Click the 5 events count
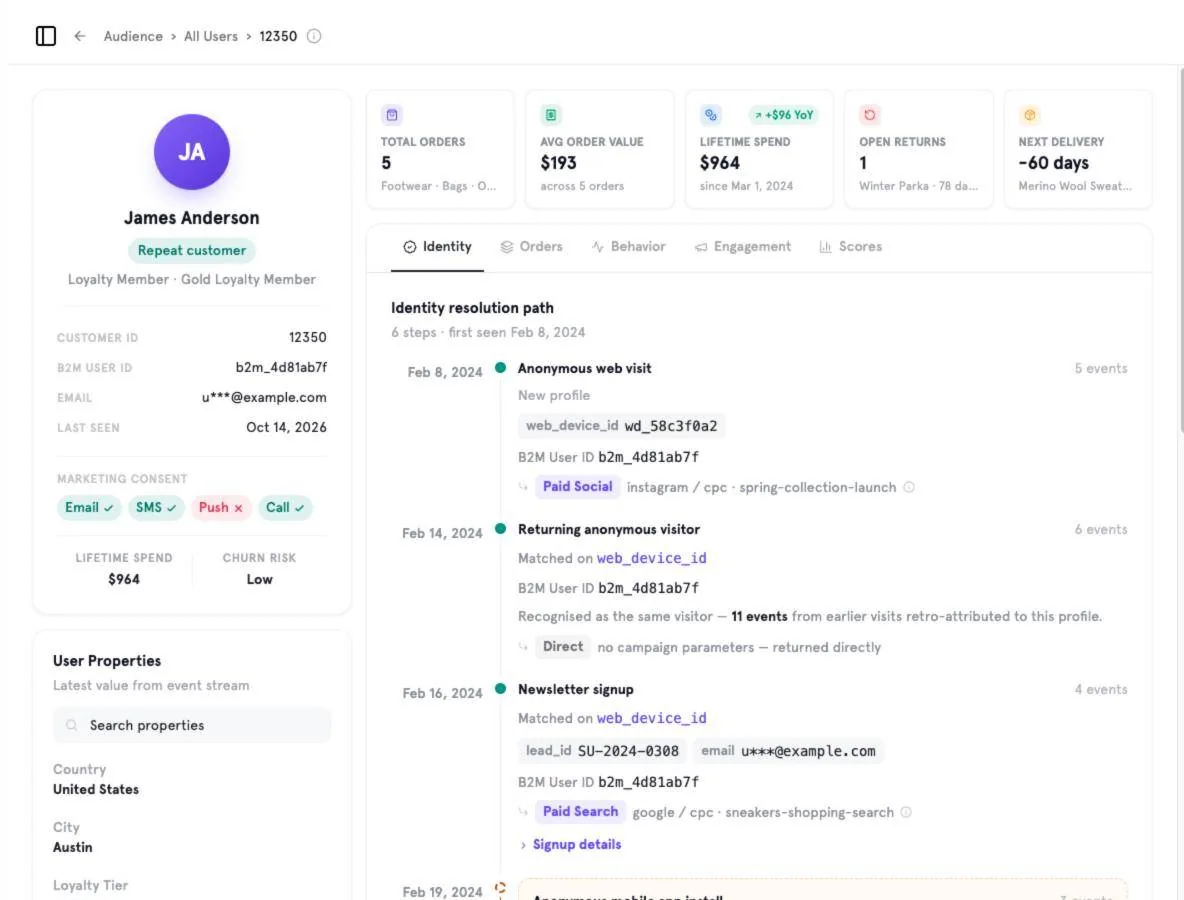 pyautogui.click(x=1101, y=368)
